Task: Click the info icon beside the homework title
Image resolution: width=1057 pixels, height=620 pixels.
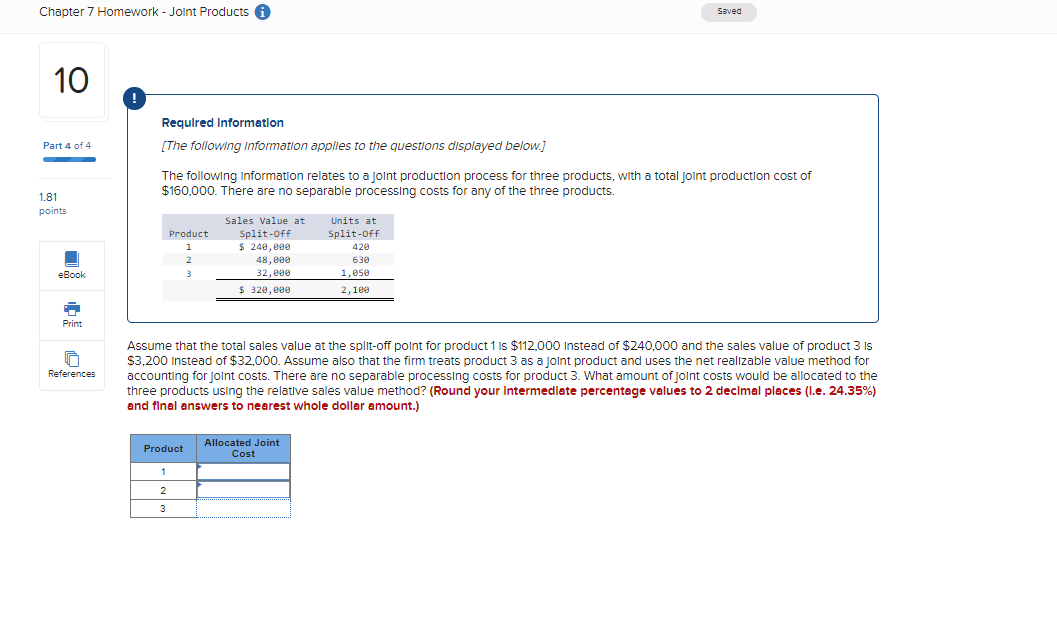Action: 262,12
